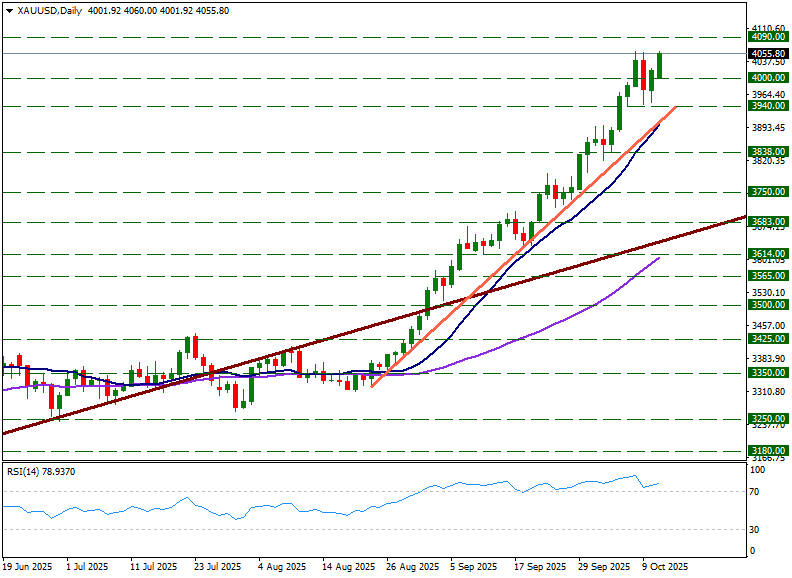Select the 4000.00 horizontal level label
This screenshot has width=792, height=578.
[x=767, y=77]
